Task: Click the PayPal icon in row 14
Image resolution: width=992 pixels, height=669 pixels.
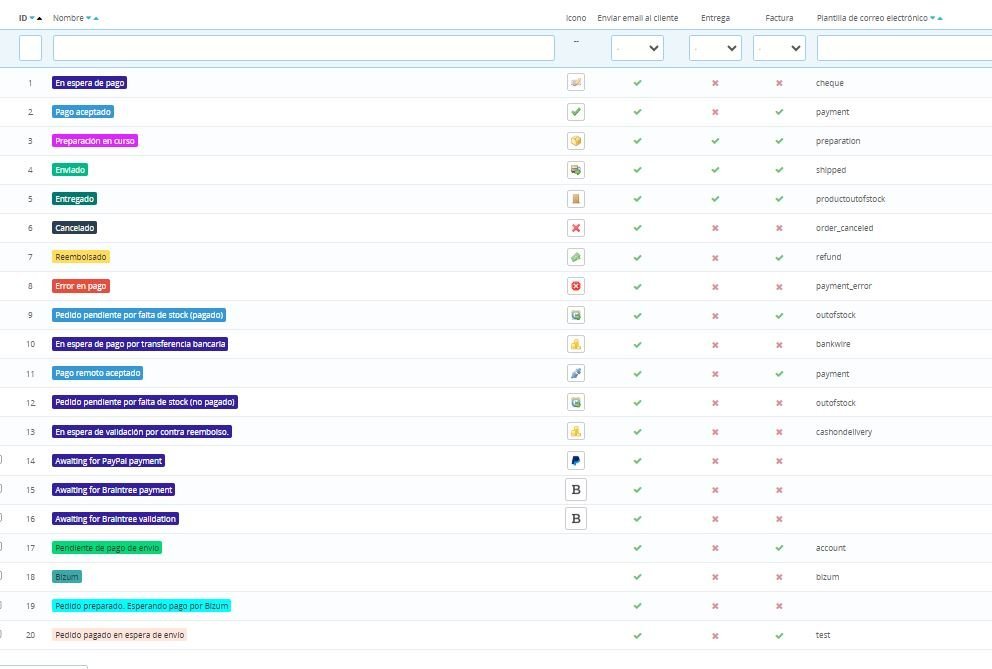Action: click(x=576, y=461)
